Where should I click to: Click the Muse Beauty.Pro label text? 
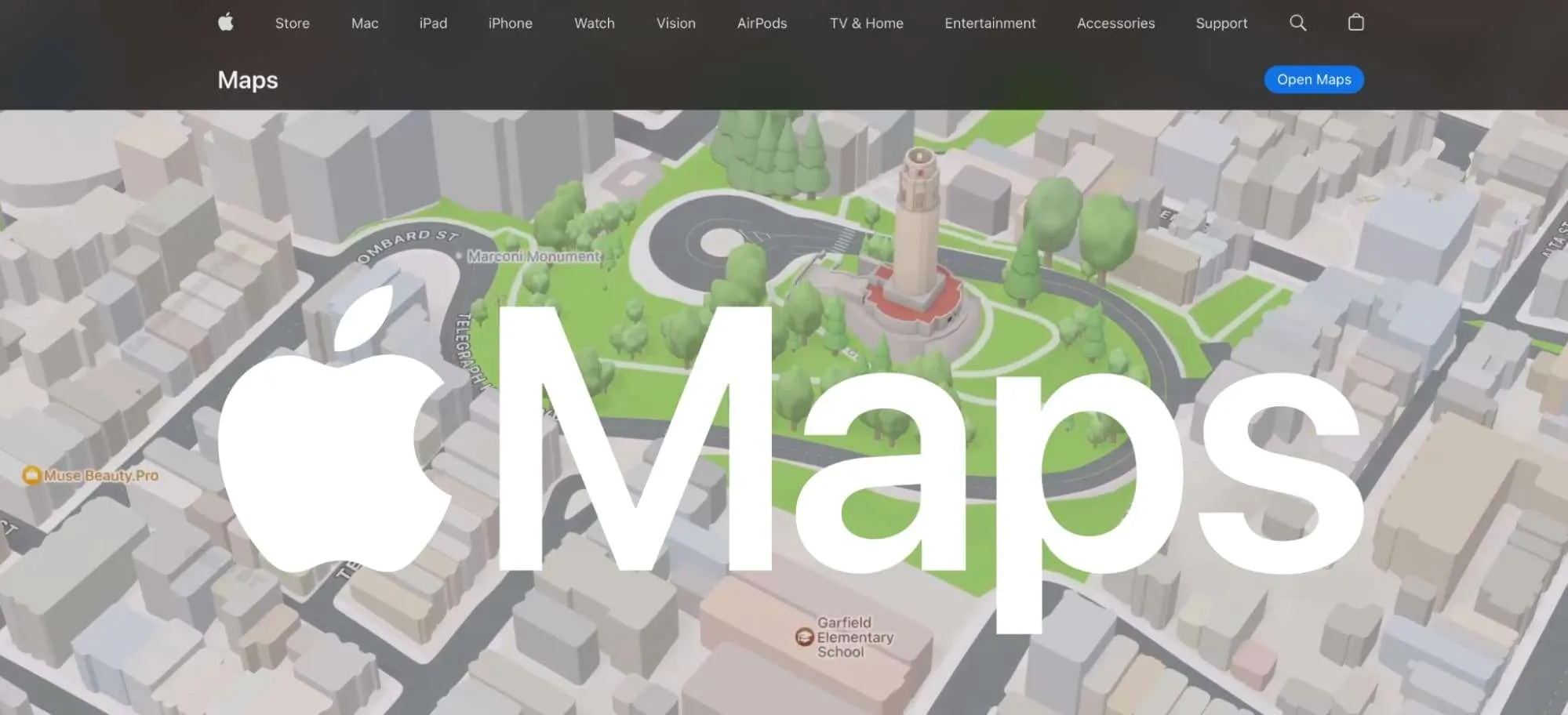tap(101, 475)
